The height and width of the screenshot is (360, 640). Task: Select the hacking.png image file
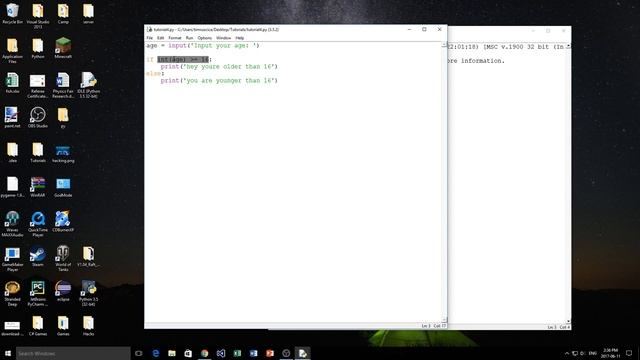[63, 153]
